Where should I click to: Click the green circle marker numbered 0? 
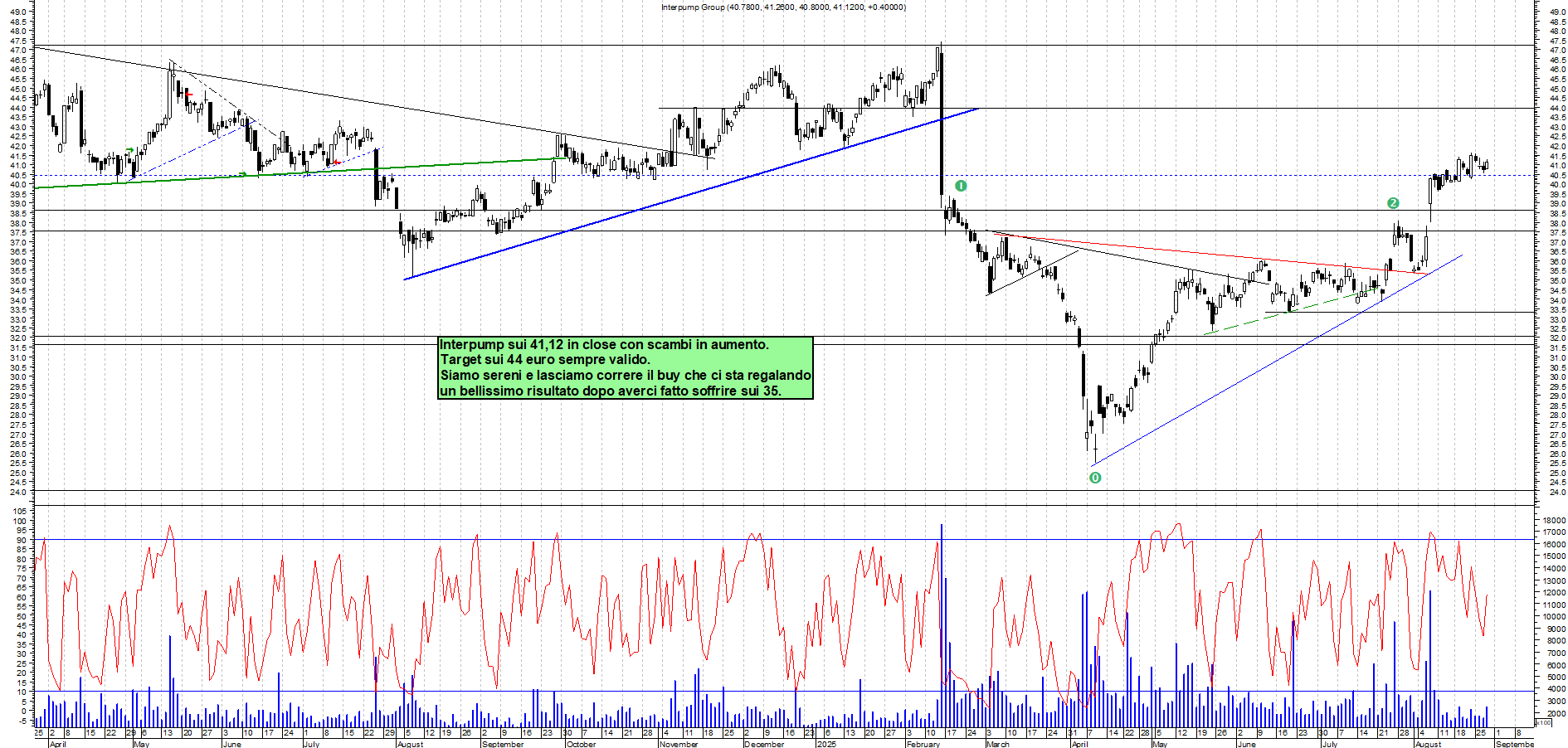1095,478
